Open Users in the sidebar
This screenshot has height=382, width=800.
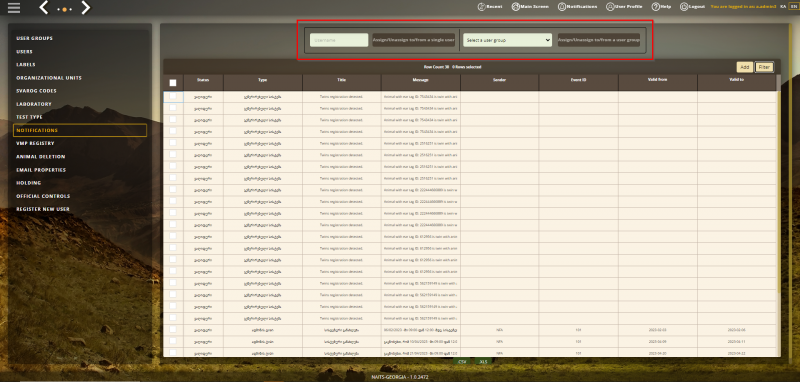click(x=24, y=52)
